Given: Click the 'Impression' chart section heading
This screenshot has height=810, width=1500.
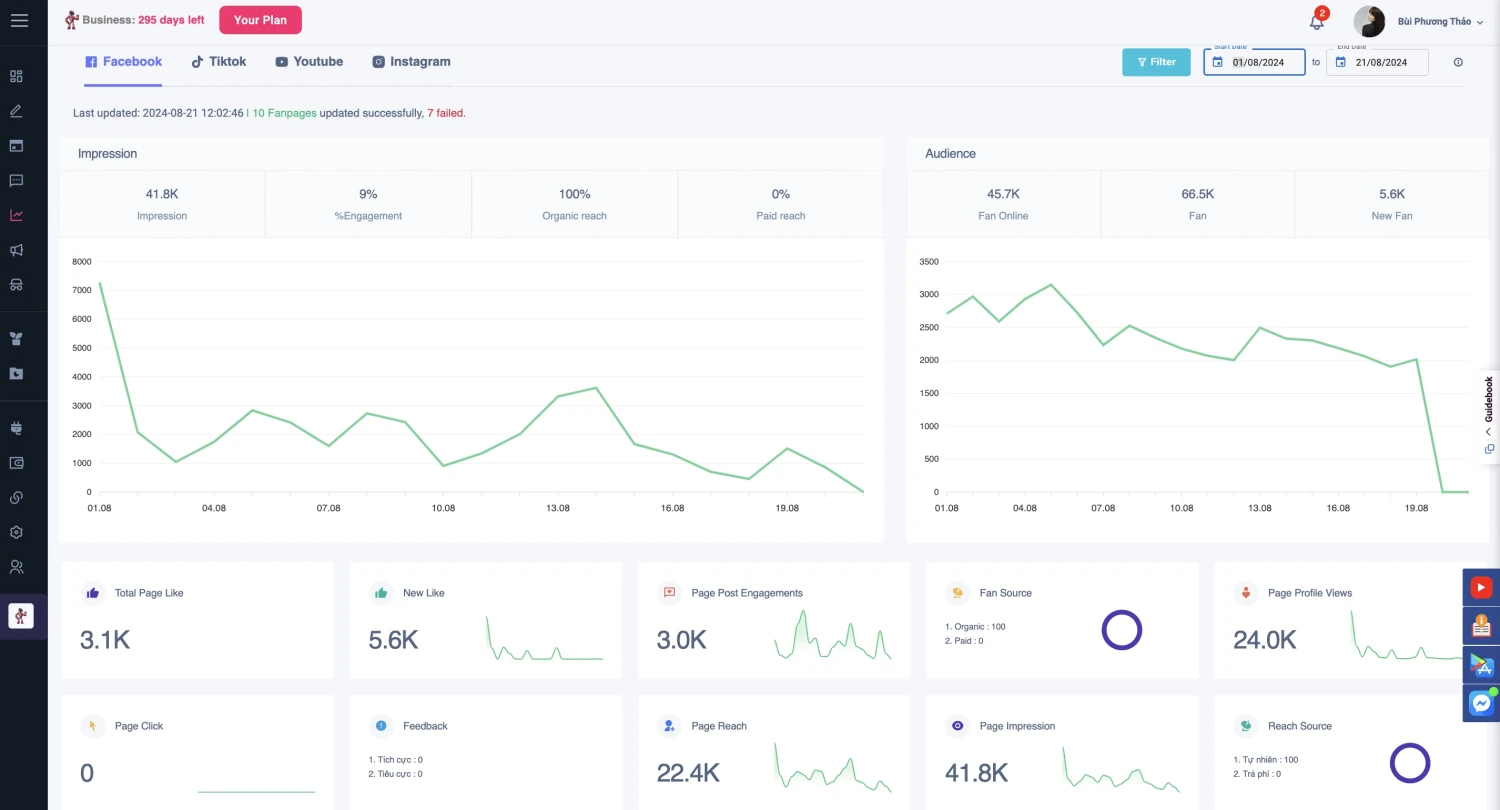Looking at the screenshot, I should 107,154.
